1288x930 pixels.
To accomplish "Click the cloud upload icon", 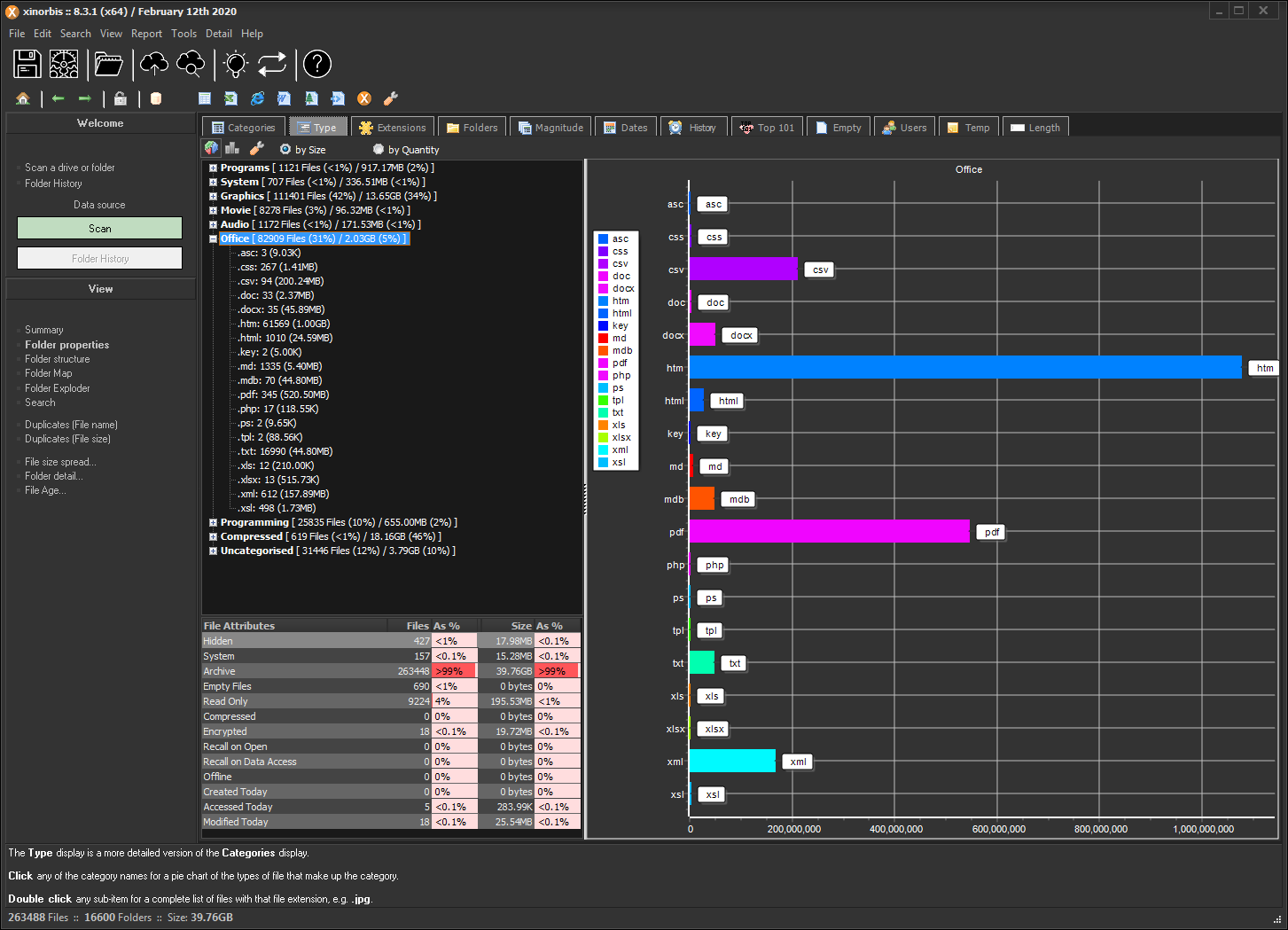I will point(154,64).
